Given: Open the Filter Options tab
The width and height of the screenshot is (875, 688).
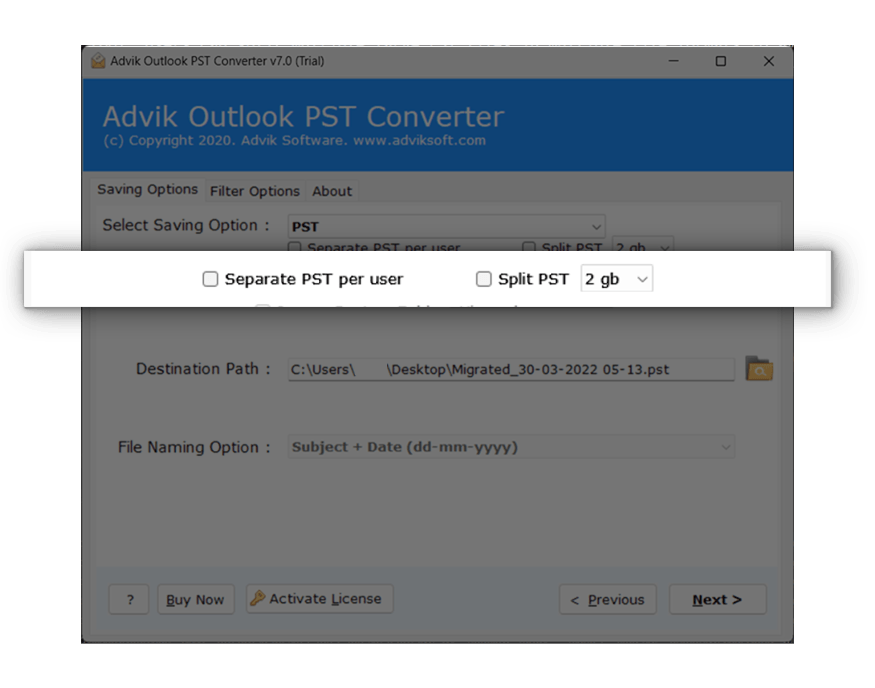Looking at the screenshot, I should point(254,191).
